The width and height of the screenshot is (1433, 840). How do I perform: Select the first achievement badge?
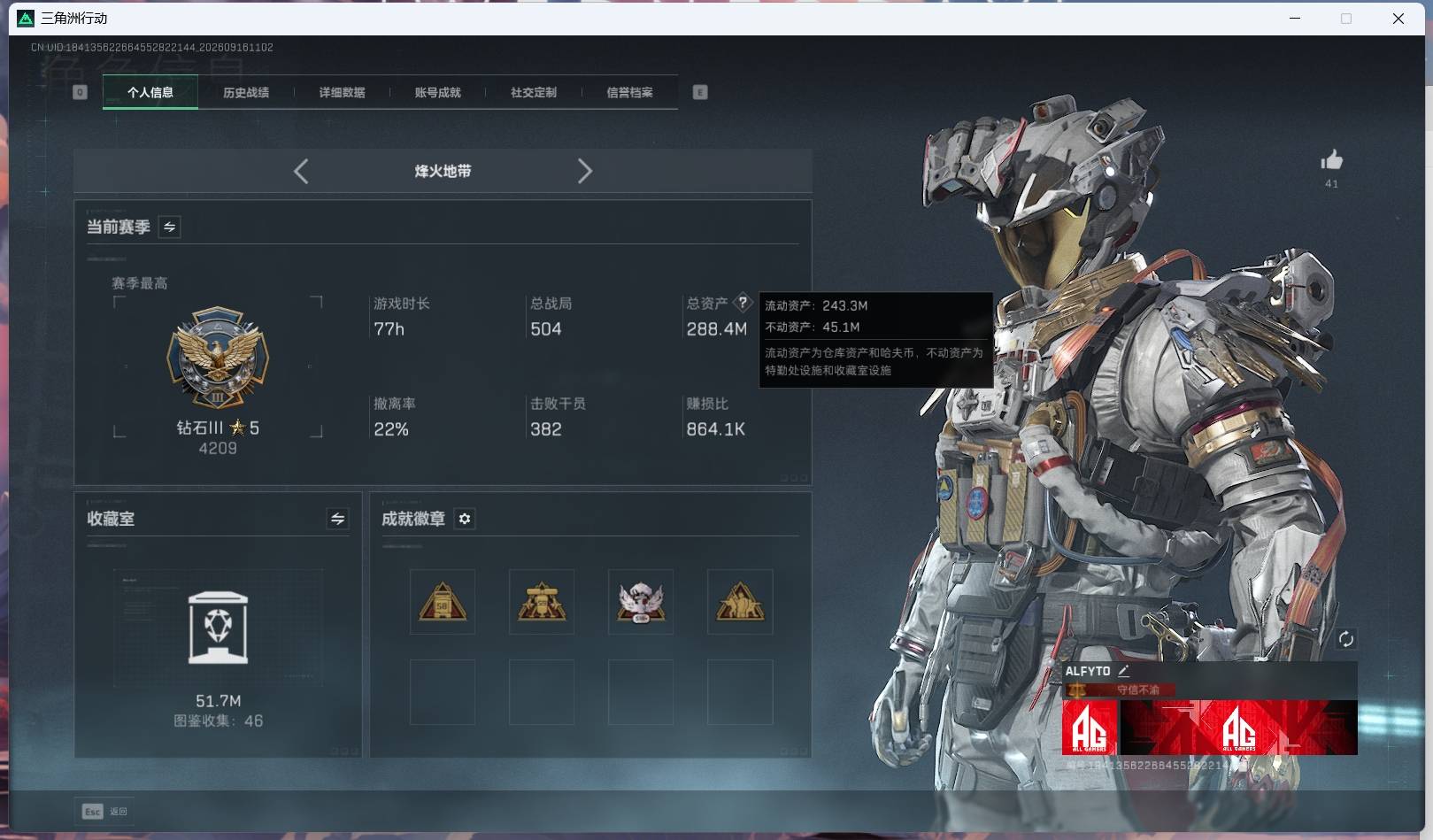[443, 602]
